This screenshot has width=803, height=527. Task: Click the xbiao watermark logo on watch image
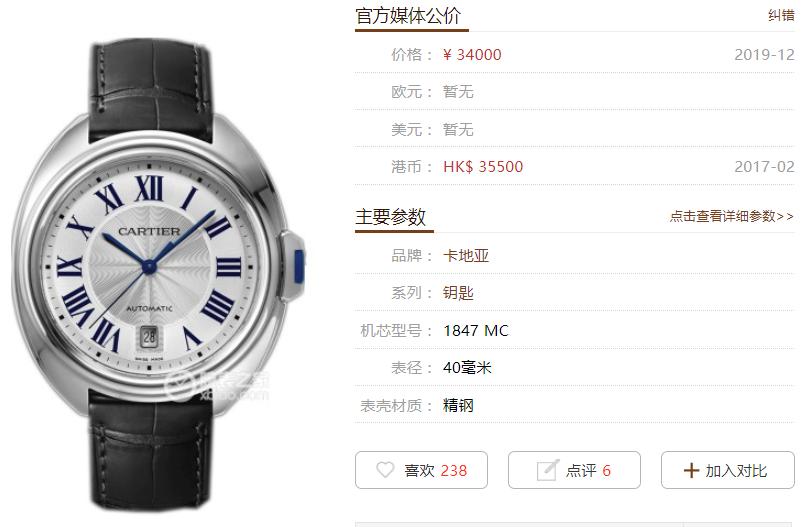217,386
